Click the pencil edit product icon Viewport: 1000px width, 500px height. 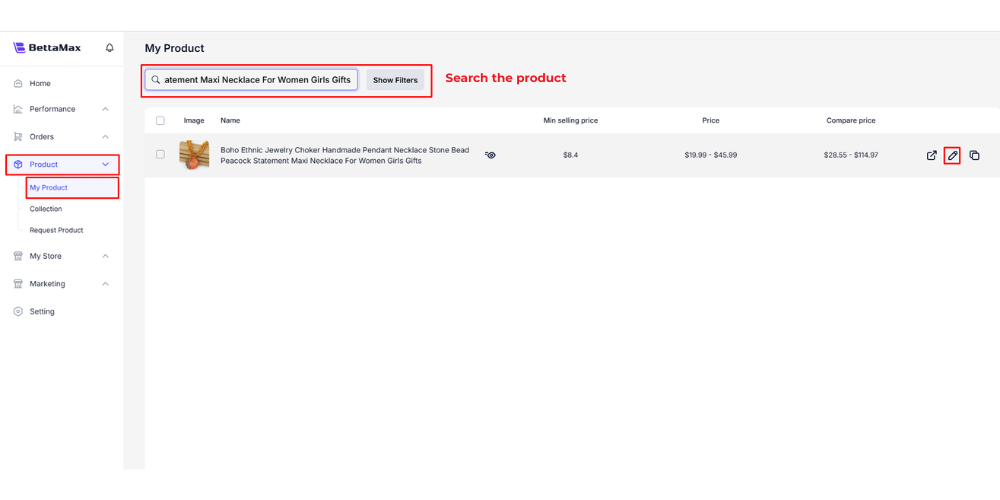(x=953, y=155)
